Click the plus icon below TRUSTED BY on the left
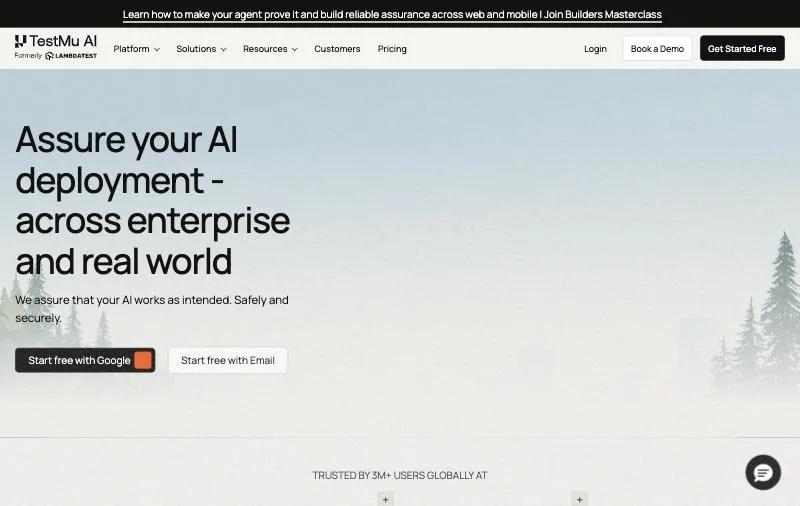Image resolution: width=800 pixels, height=506 pixels. [x=386, y=499]
